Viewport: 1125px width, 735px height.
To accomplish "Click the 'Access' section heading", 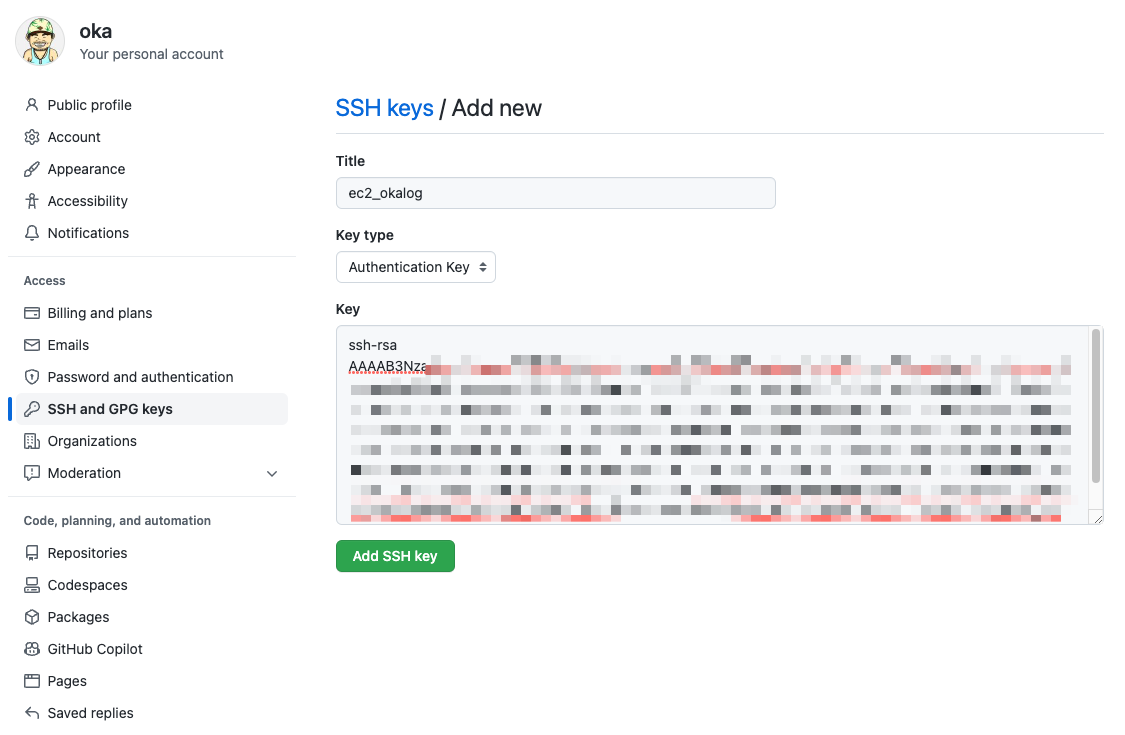I will (x=44, y=281).
